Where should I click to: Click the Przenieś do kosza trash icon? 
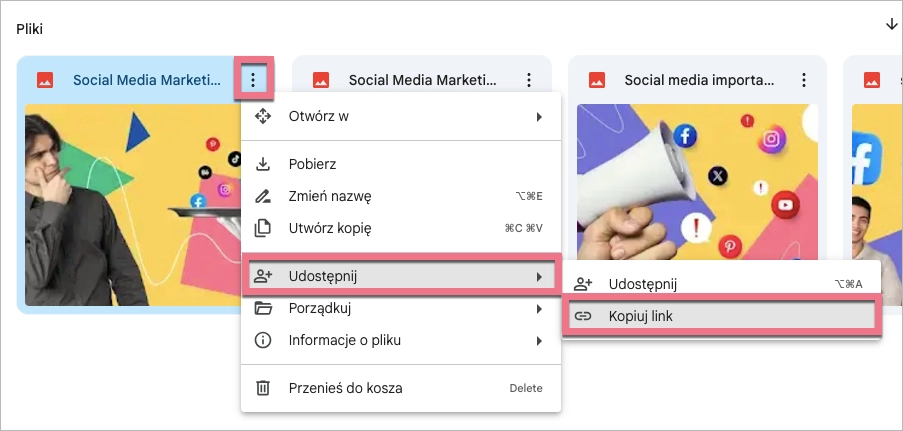click(263, 388)
